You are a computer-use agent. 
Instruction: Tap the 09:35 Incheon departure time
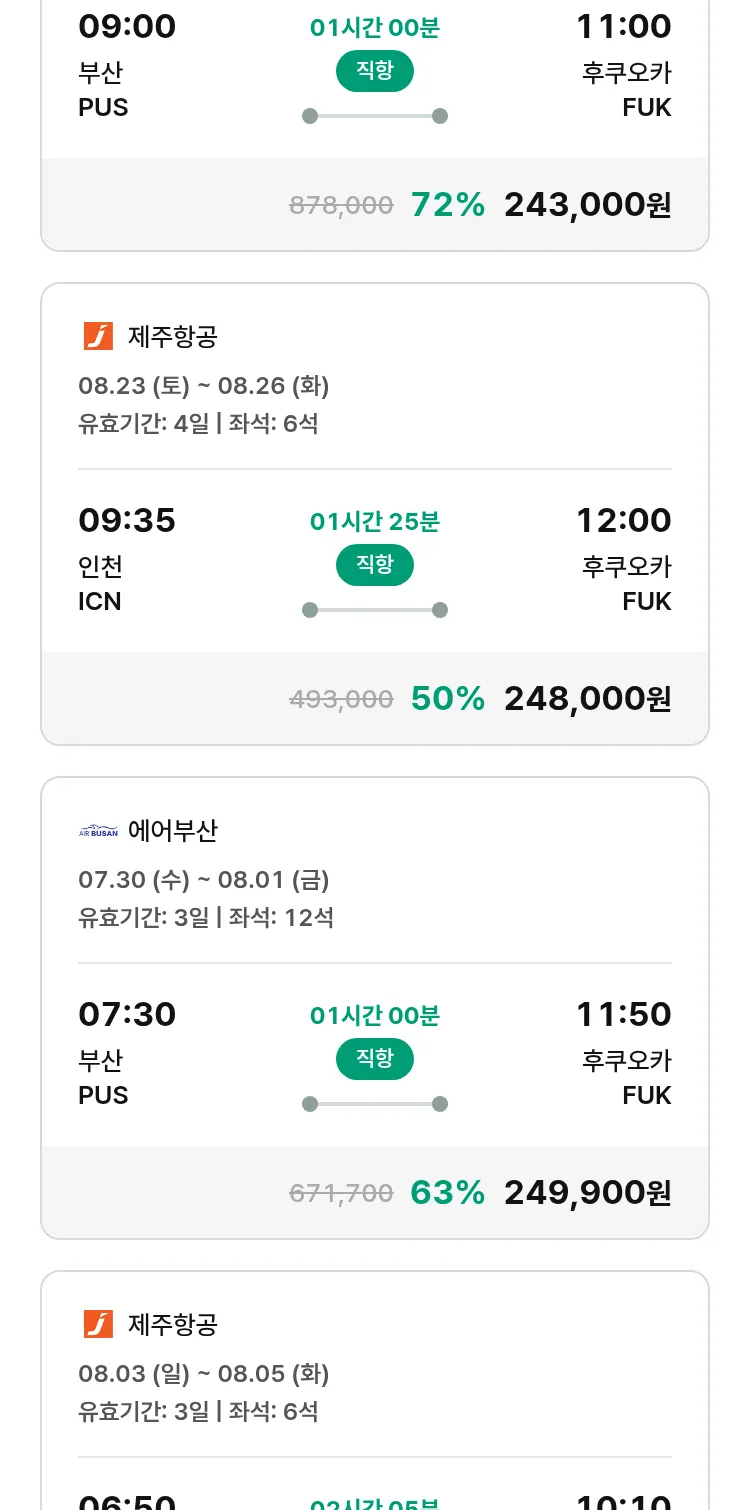127,521
